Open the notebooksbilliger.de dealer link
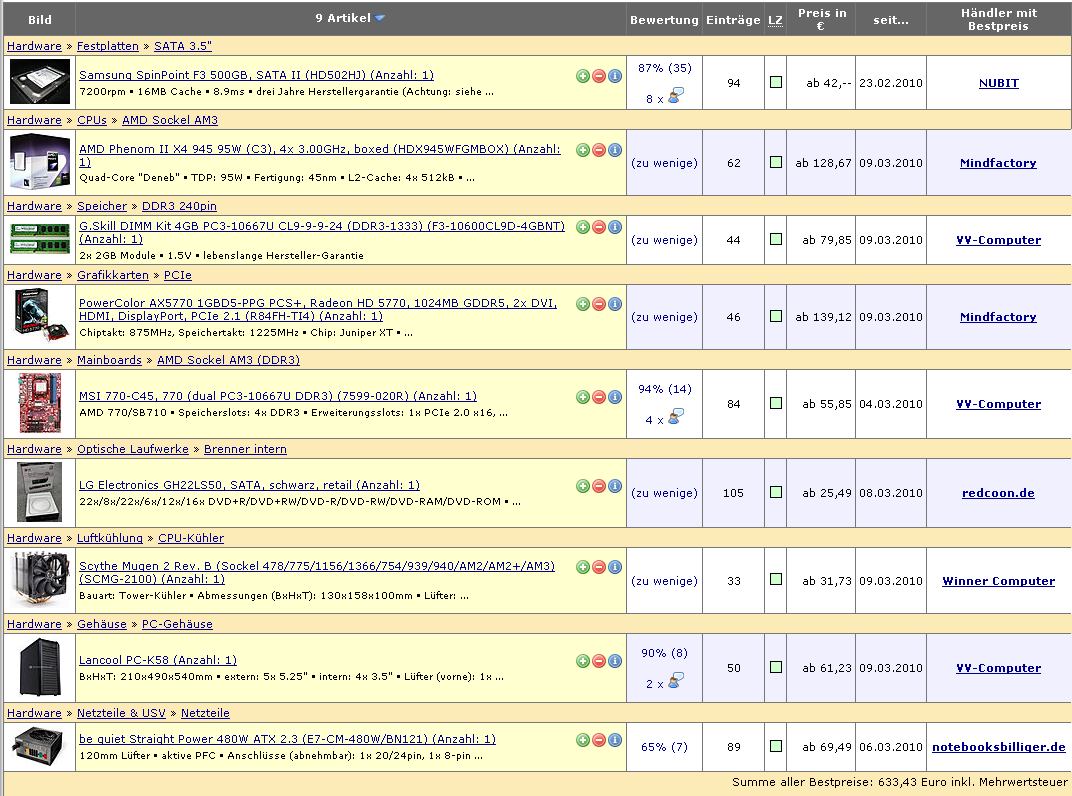The height and width of the screenshot is (796, 1072). click(x=998, y=747)
